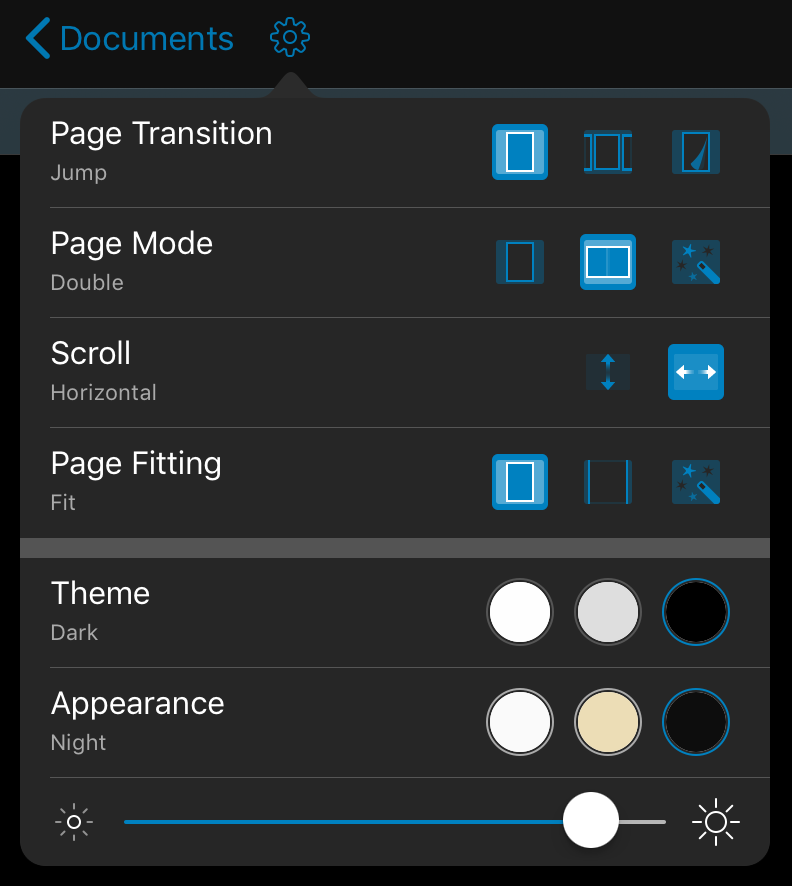Tap the Page Mode menu entry
The image size is (792, 886).
tap(131, 243)
